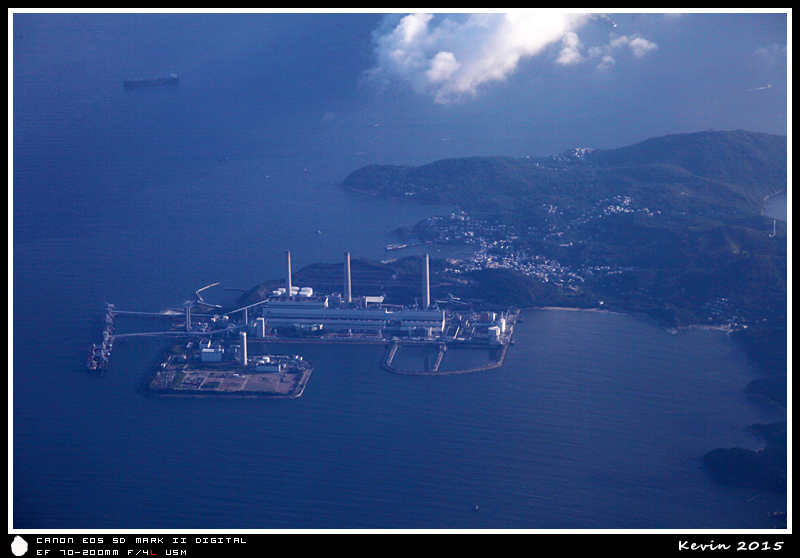Click the "Canon EOS 5D Mark II Digital" text

click(141, 540)
